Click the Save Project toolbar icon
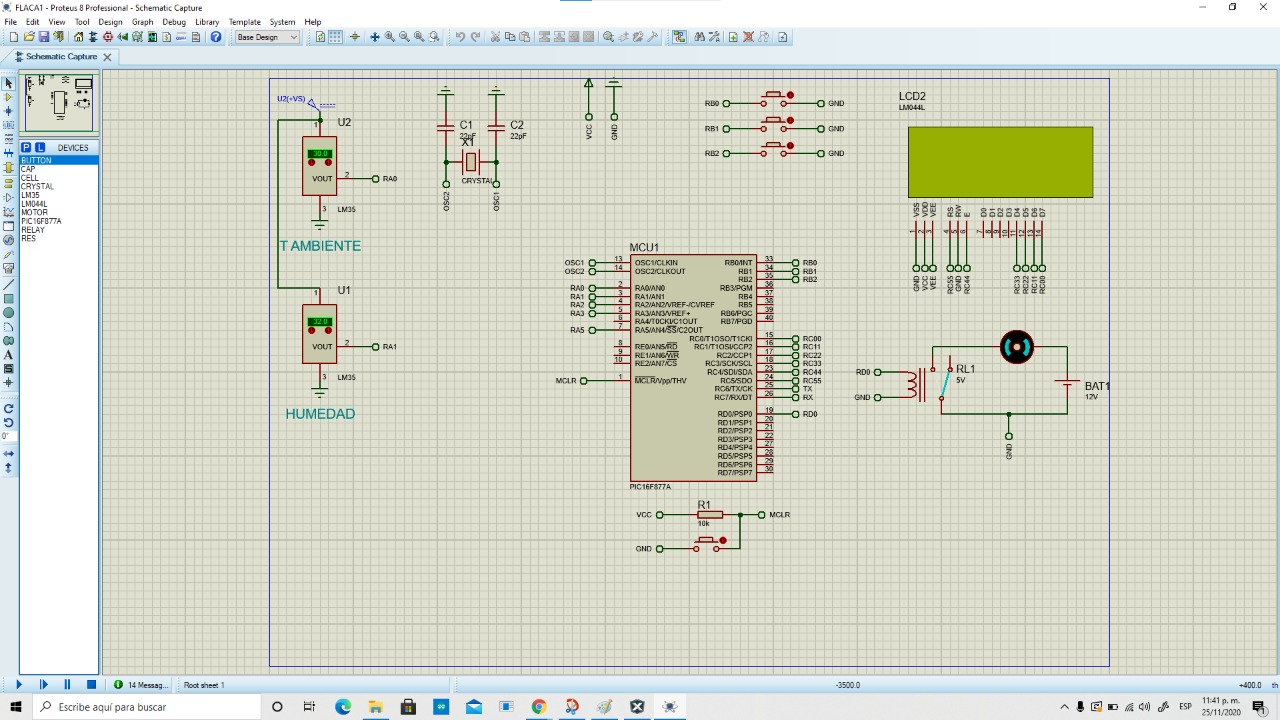Screen dimensions: 1280x720 click(44, 37)
